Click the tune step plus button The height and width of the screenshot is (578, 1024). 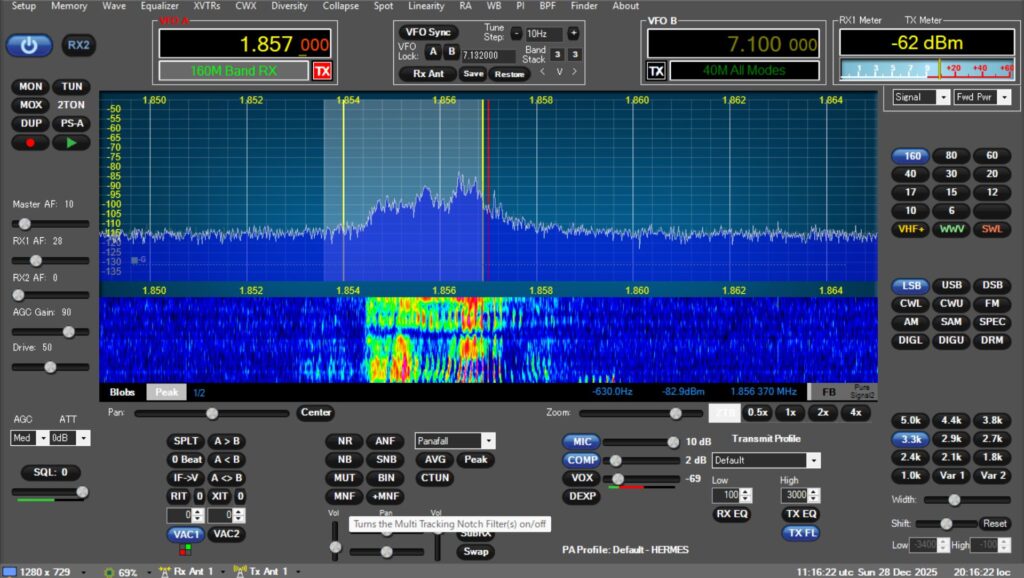pyautogui.click(x=573, y=33)
